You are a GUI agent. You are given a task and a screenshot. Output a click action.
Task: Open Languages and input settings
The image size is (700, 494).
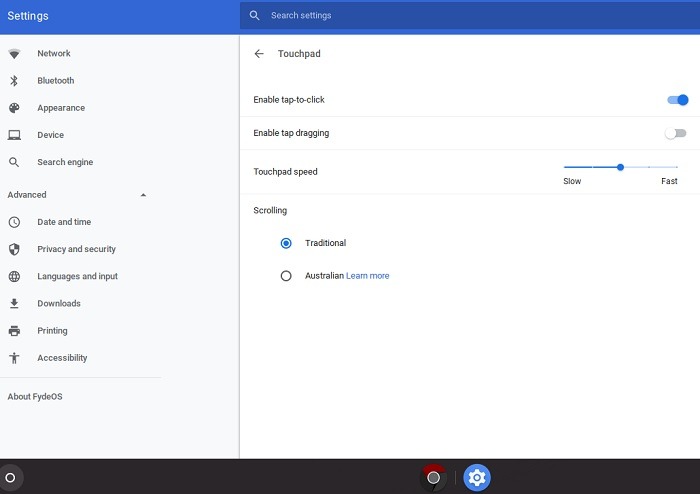80,276
